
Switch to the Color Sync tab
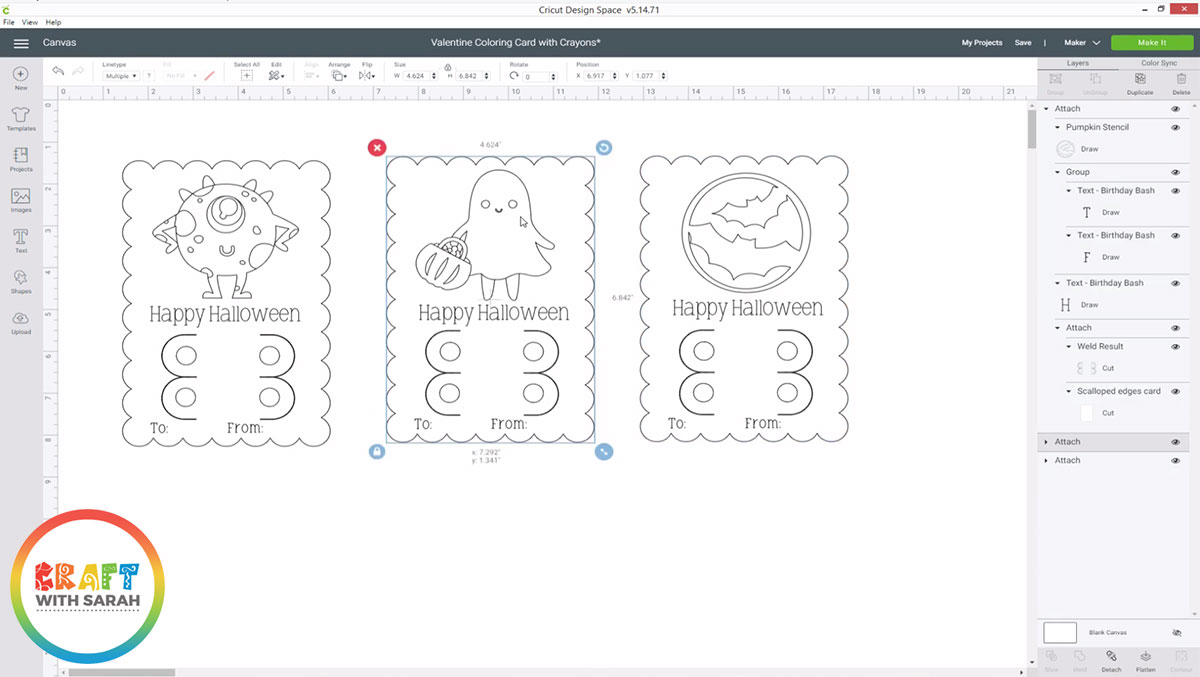pyautogui.click(x=1159, y=63)
